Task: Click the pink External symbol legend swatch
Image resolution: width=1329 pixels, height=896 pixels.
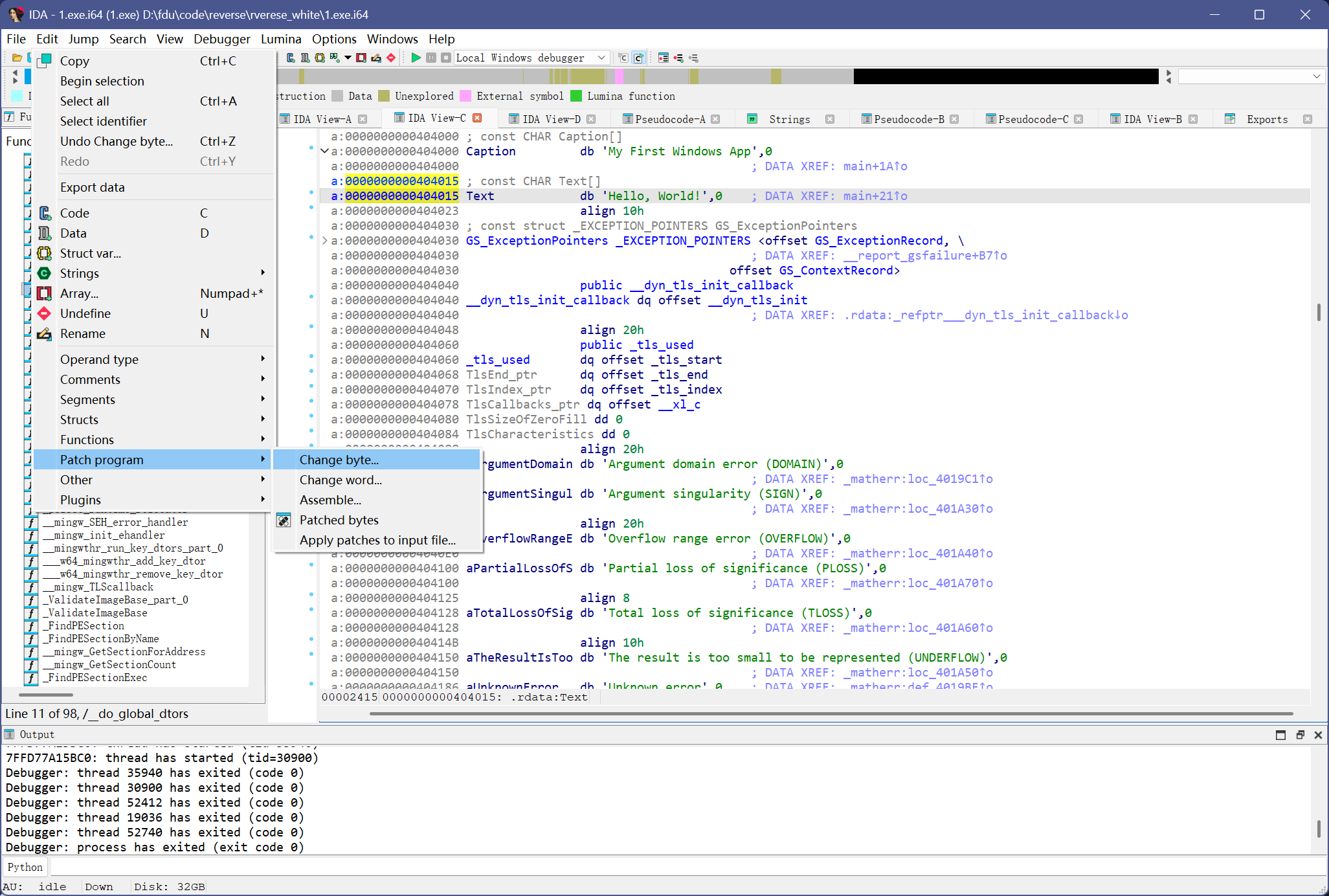Action: click(465, 96)
